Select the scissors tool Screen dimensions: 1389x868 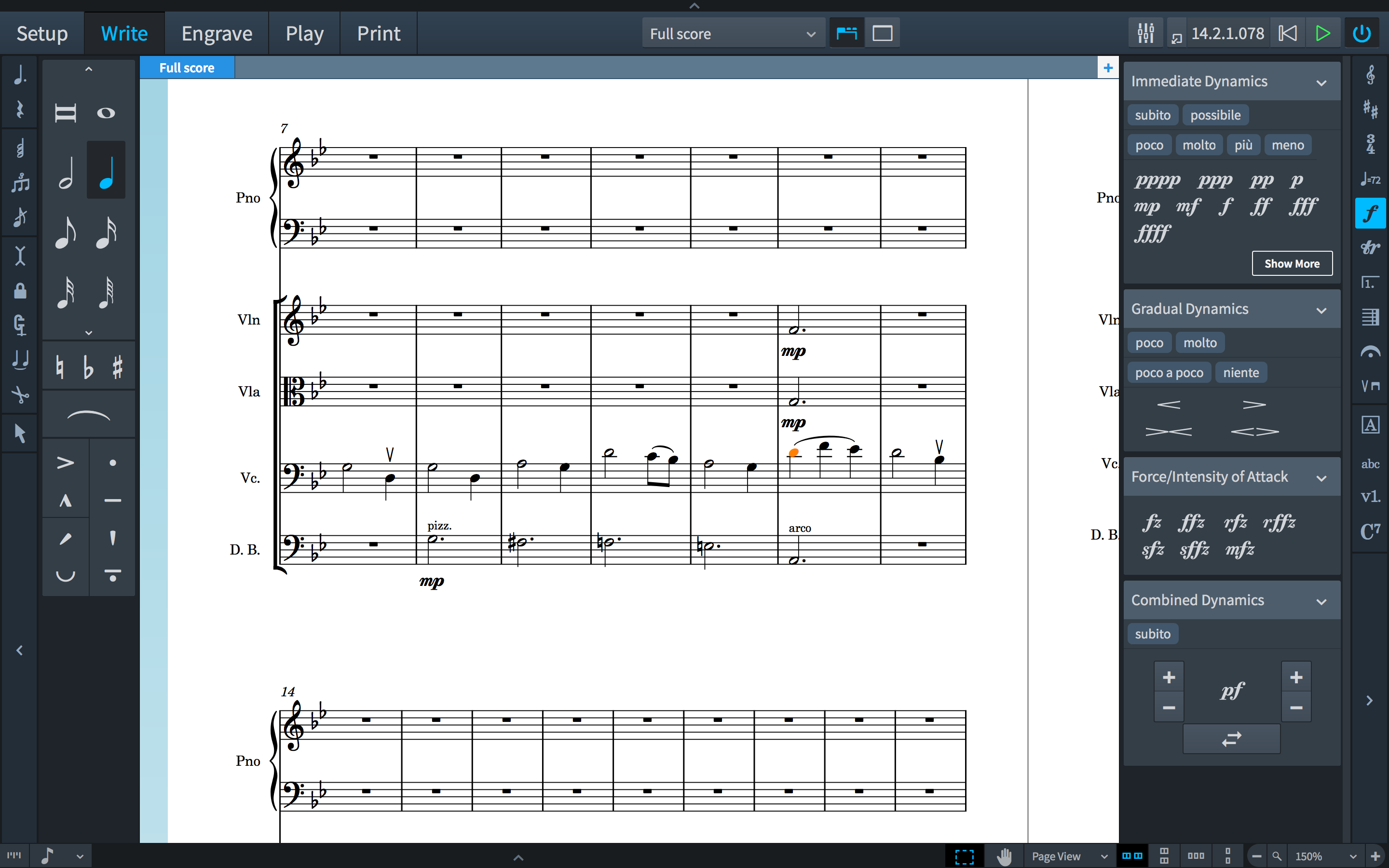(20, 395)
